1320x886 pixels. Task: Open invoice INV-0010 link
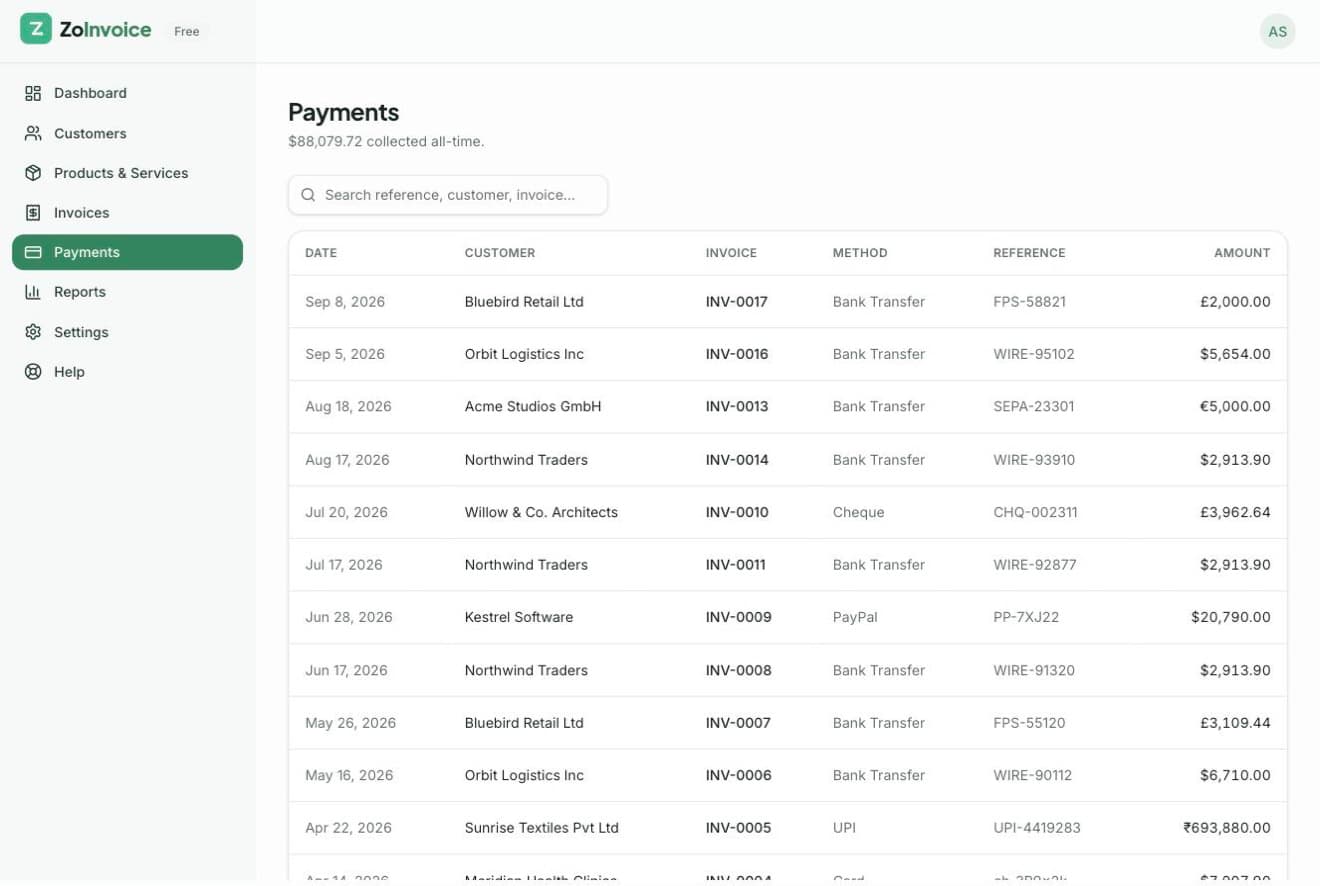pos(737,512)
